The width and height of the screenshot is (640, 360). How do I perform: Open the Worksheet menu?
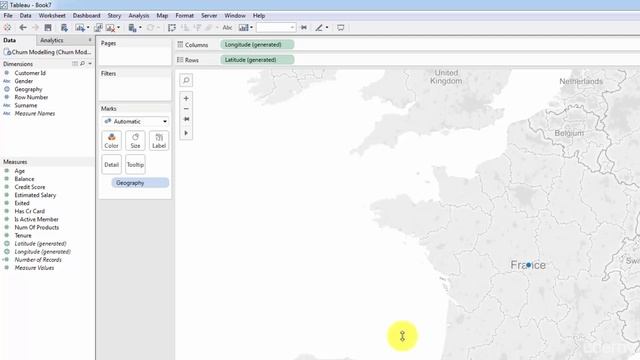click(52, 16)
